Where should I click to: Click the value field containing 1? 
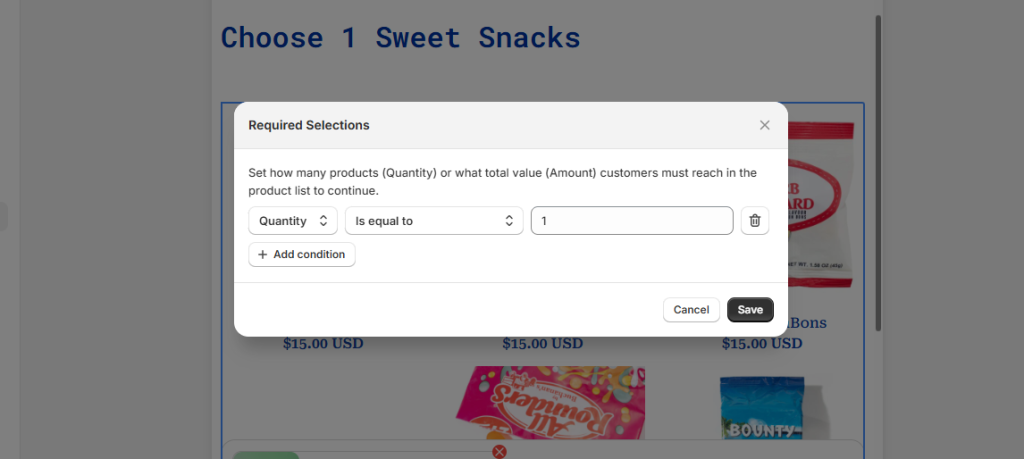coord(632,221)
